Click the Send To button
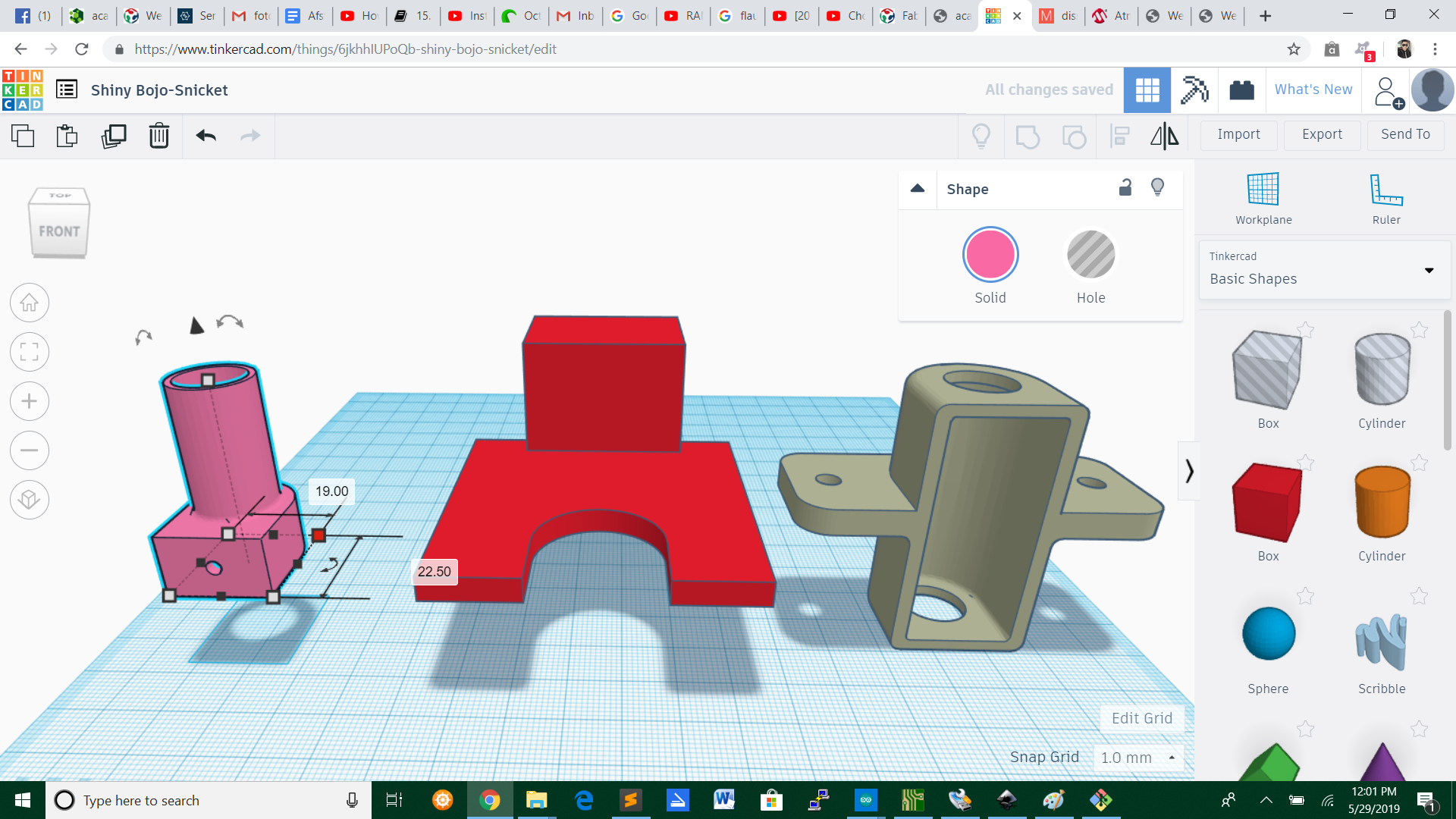The width and height of the screenshot is (1456, 819). pos(1405,134)
